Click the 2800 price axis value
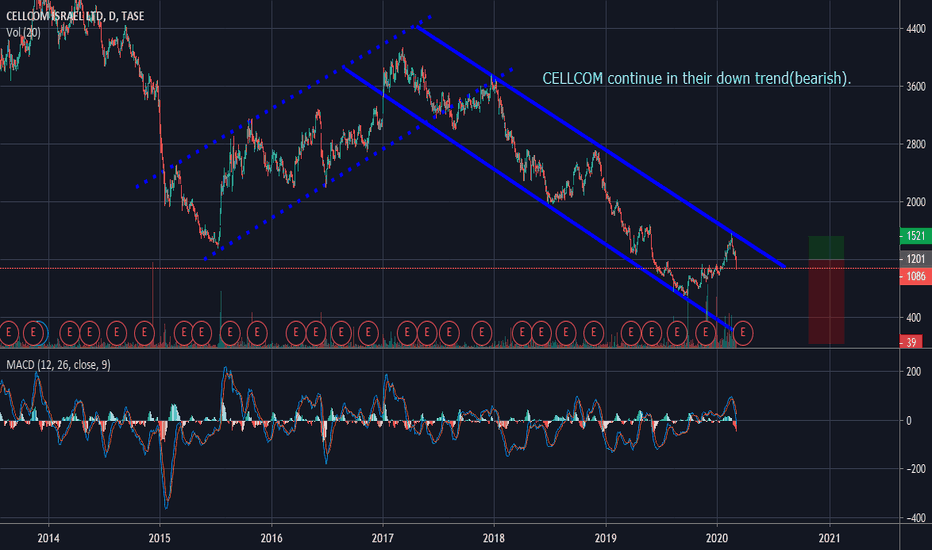 point(916,144)
